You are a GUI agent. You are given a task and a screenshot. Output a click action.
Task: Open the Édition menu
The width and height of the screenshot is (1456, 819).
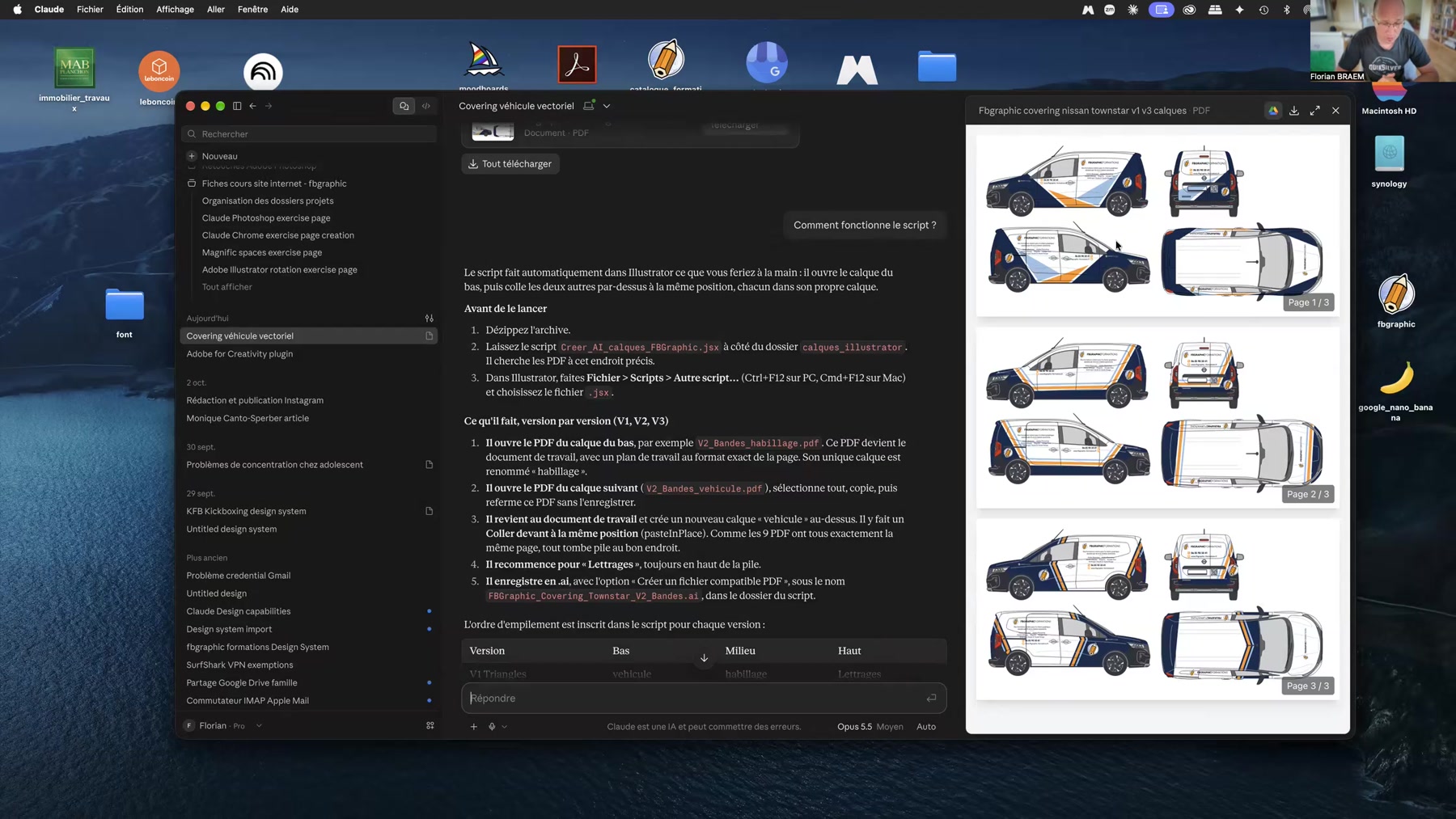pos(129,10)
